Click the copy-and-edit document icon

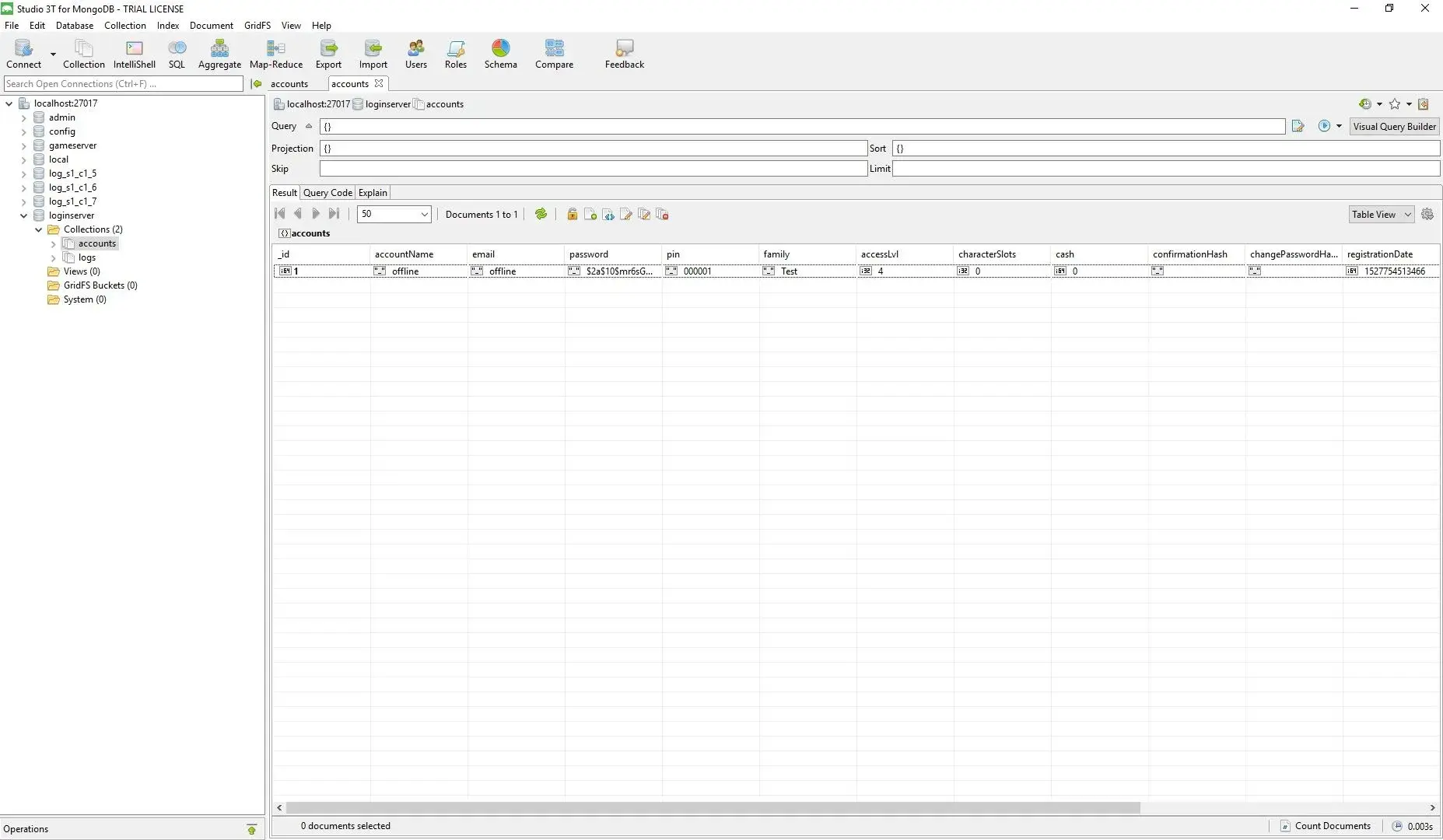644,215
